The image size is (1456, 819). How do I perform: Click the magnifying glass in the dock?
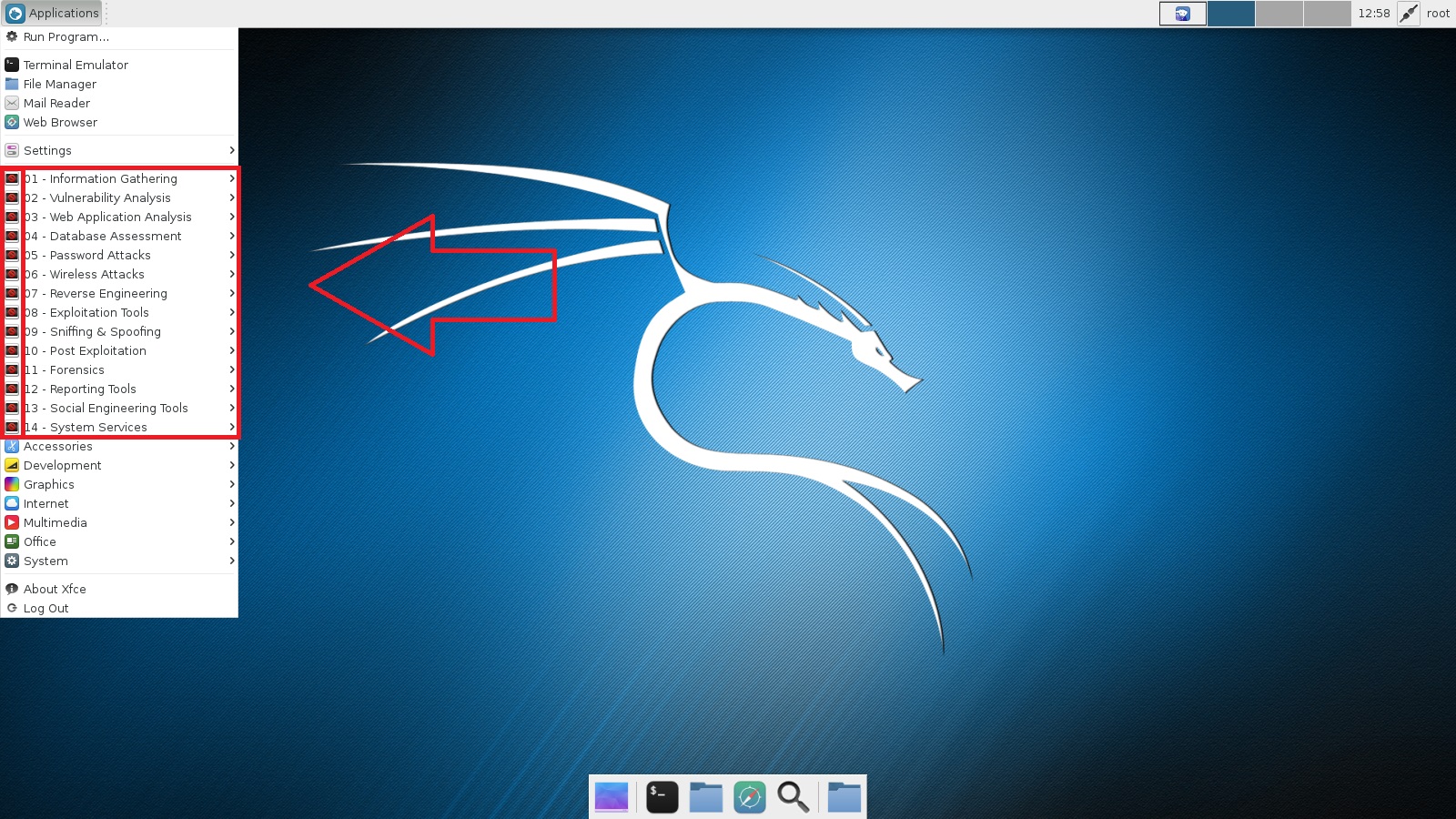794,796
